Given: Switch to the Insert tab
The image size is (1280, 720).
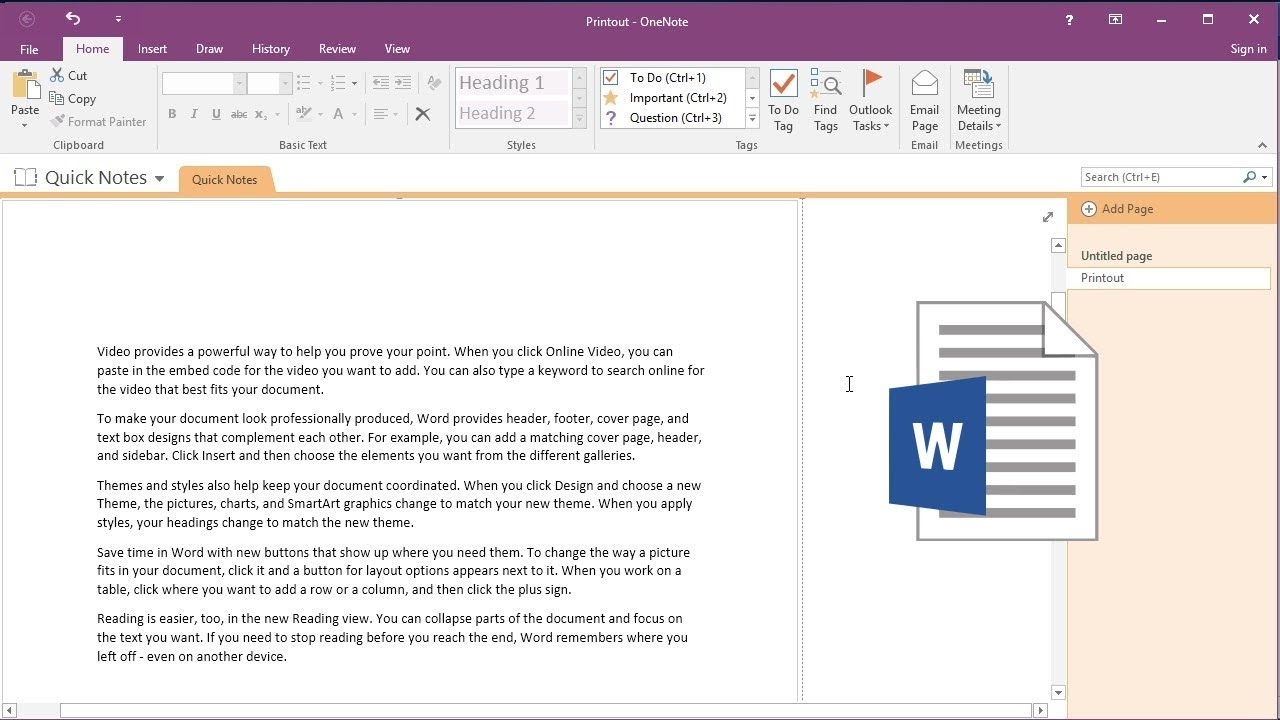Looking at the screenshot, I should pyautogui.click(x=152, y=49).
